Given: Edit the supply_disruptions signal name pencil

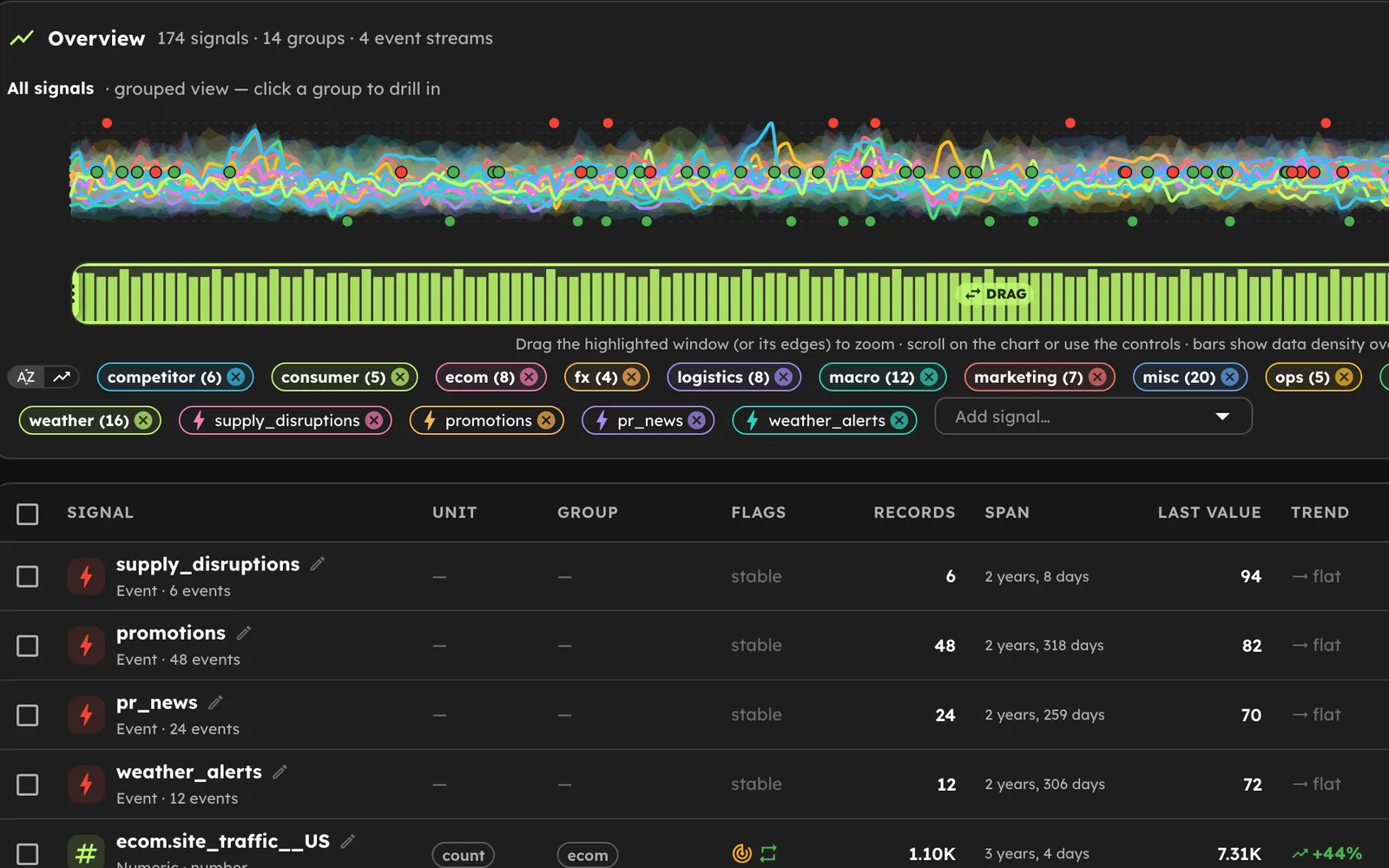Looking at the screenshot, I should [x=318, y=563].
